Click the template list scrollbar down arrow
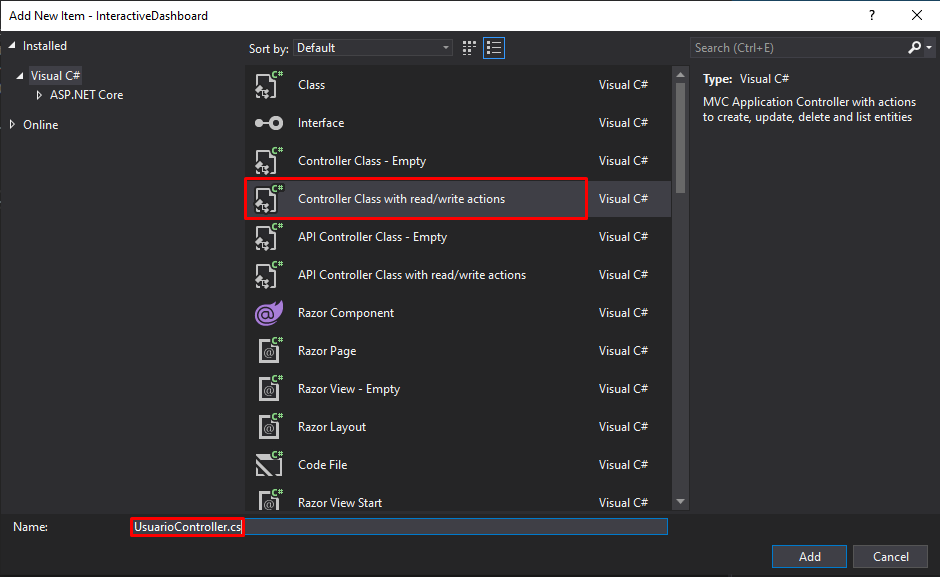This screenshot has height=577, width=940. pos(680,501)
